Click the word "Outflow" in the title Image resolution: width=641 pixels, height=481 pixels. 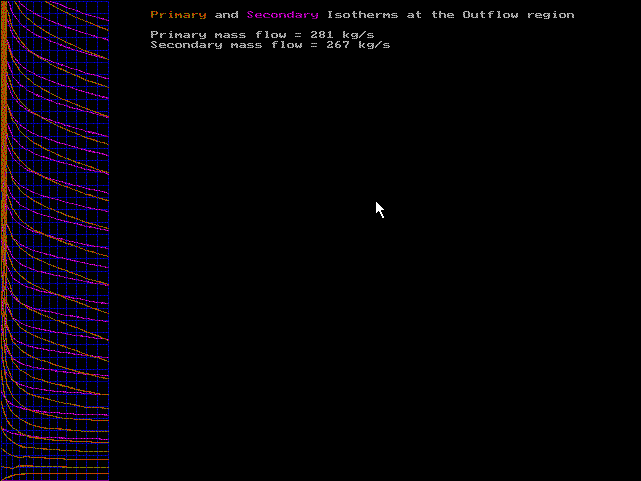click(x=490, y=15)
